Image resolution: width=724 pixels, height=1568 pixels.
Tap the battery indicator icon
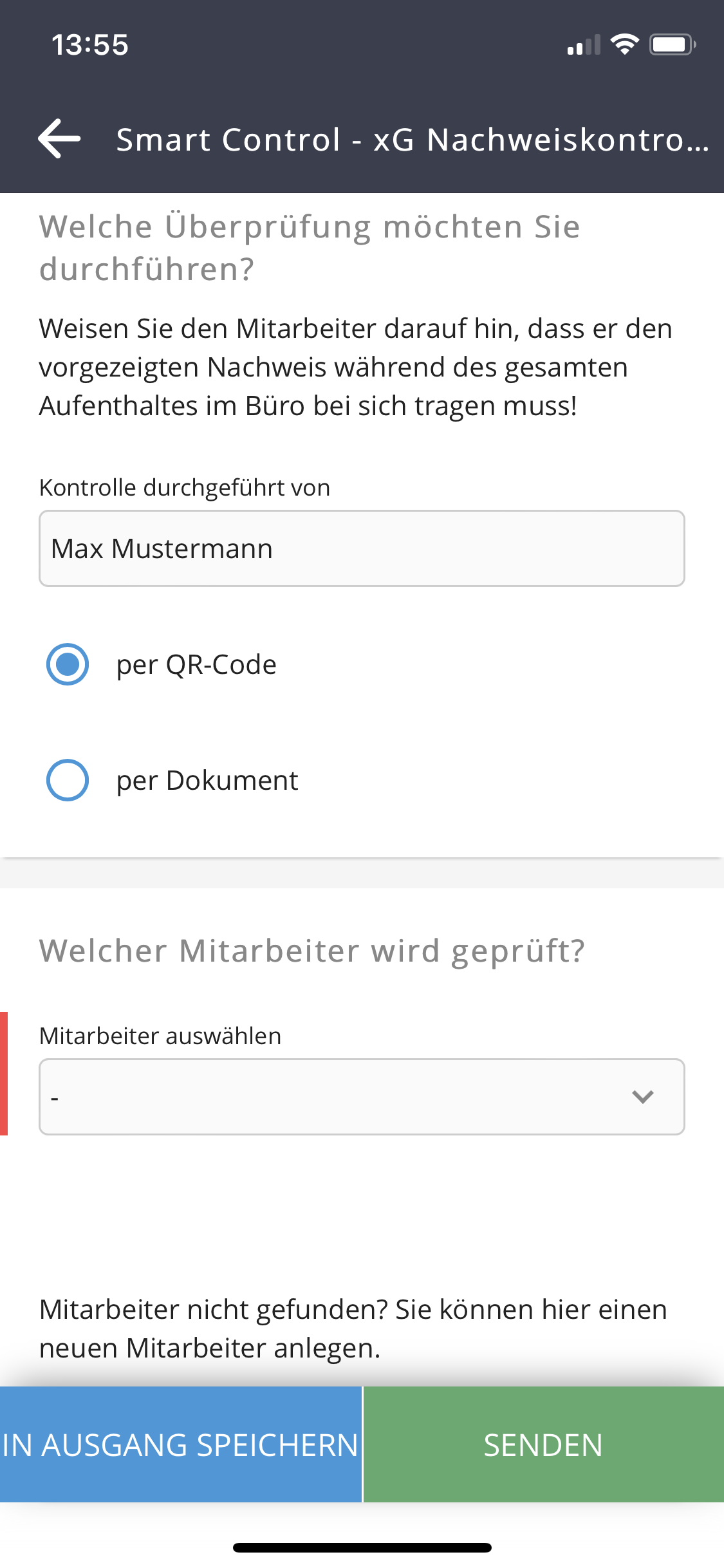tap(672, 44)
